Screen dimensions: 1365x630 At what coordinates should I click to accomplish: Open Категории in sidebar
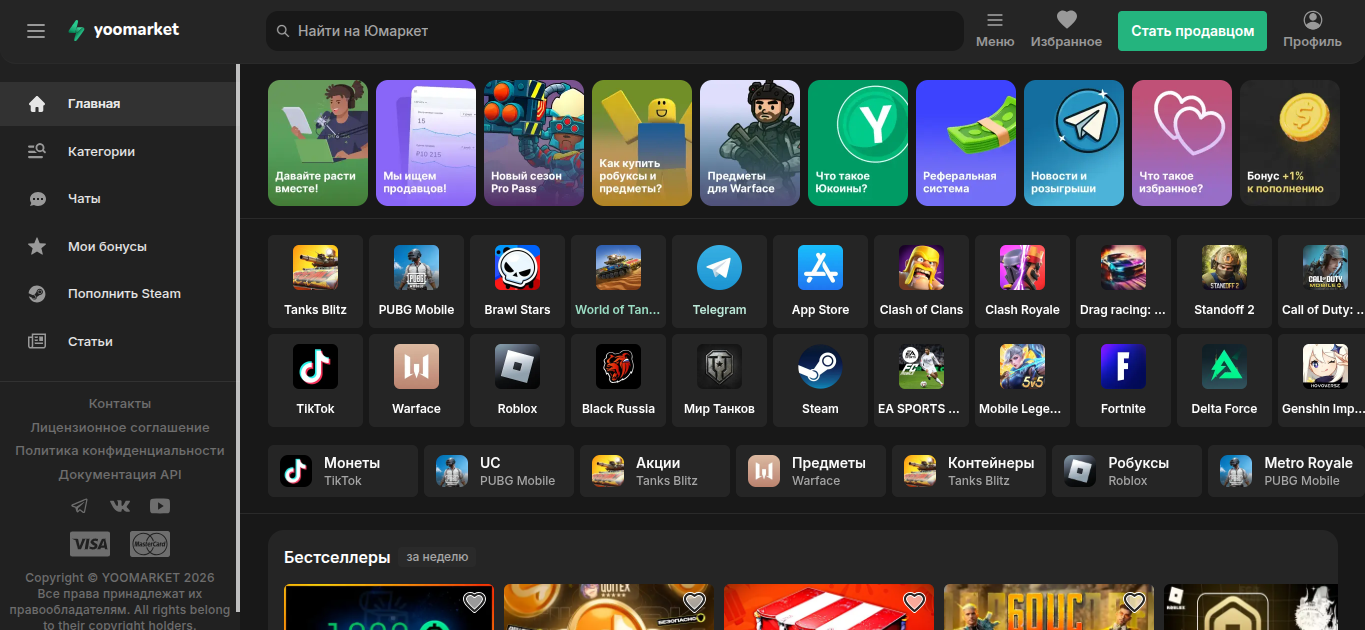click(x=118, y=151)
